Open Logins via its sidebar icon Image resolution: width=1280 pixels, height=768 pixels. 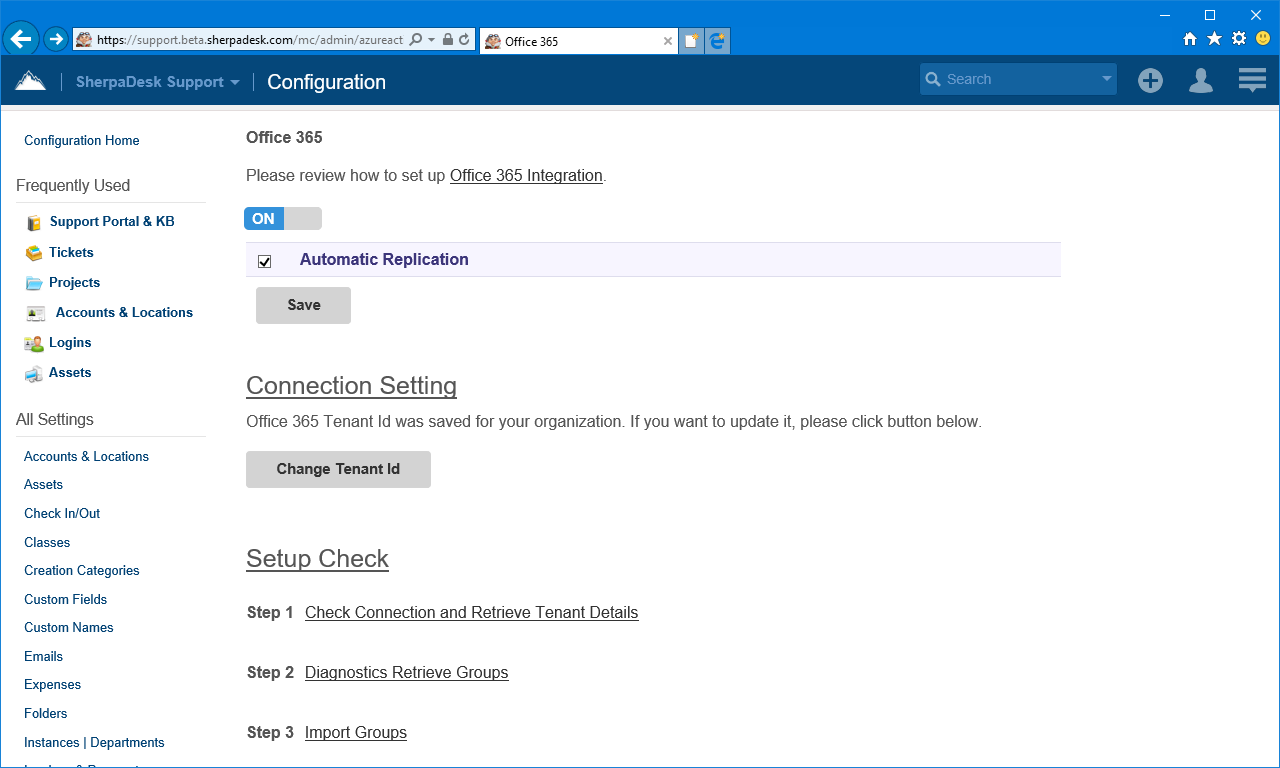[33, 342]
